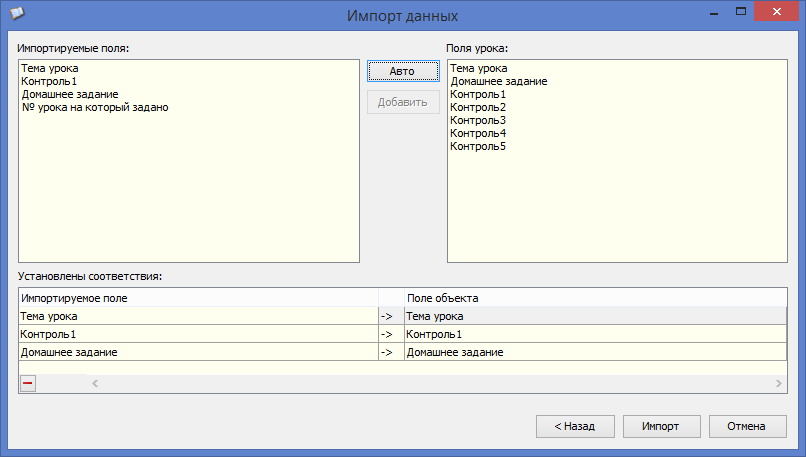Select Контроль3 in Поля урока list
The image size is (806, 457).
(478, 120)
